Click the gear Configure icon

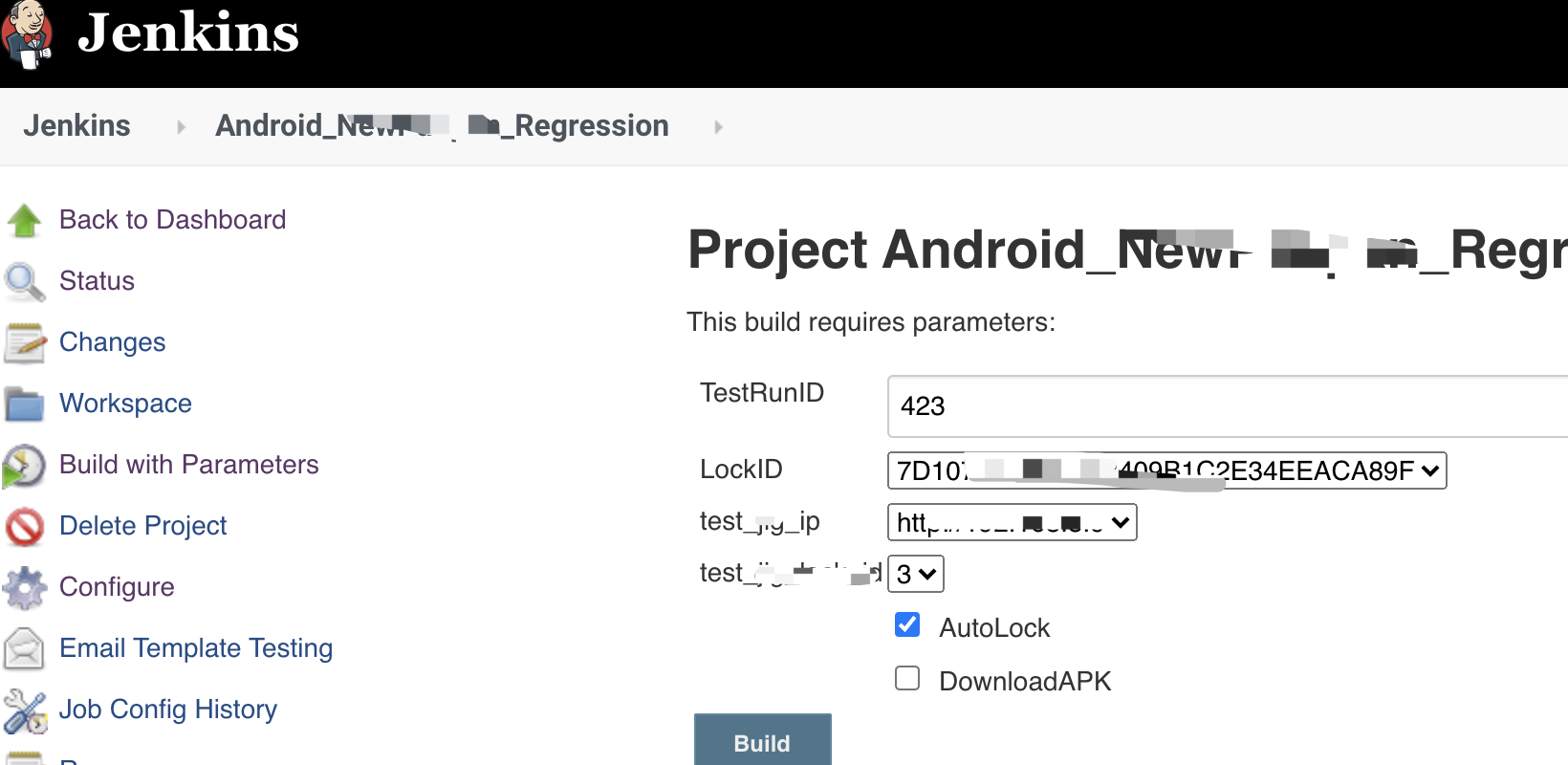tap(24, 588)
